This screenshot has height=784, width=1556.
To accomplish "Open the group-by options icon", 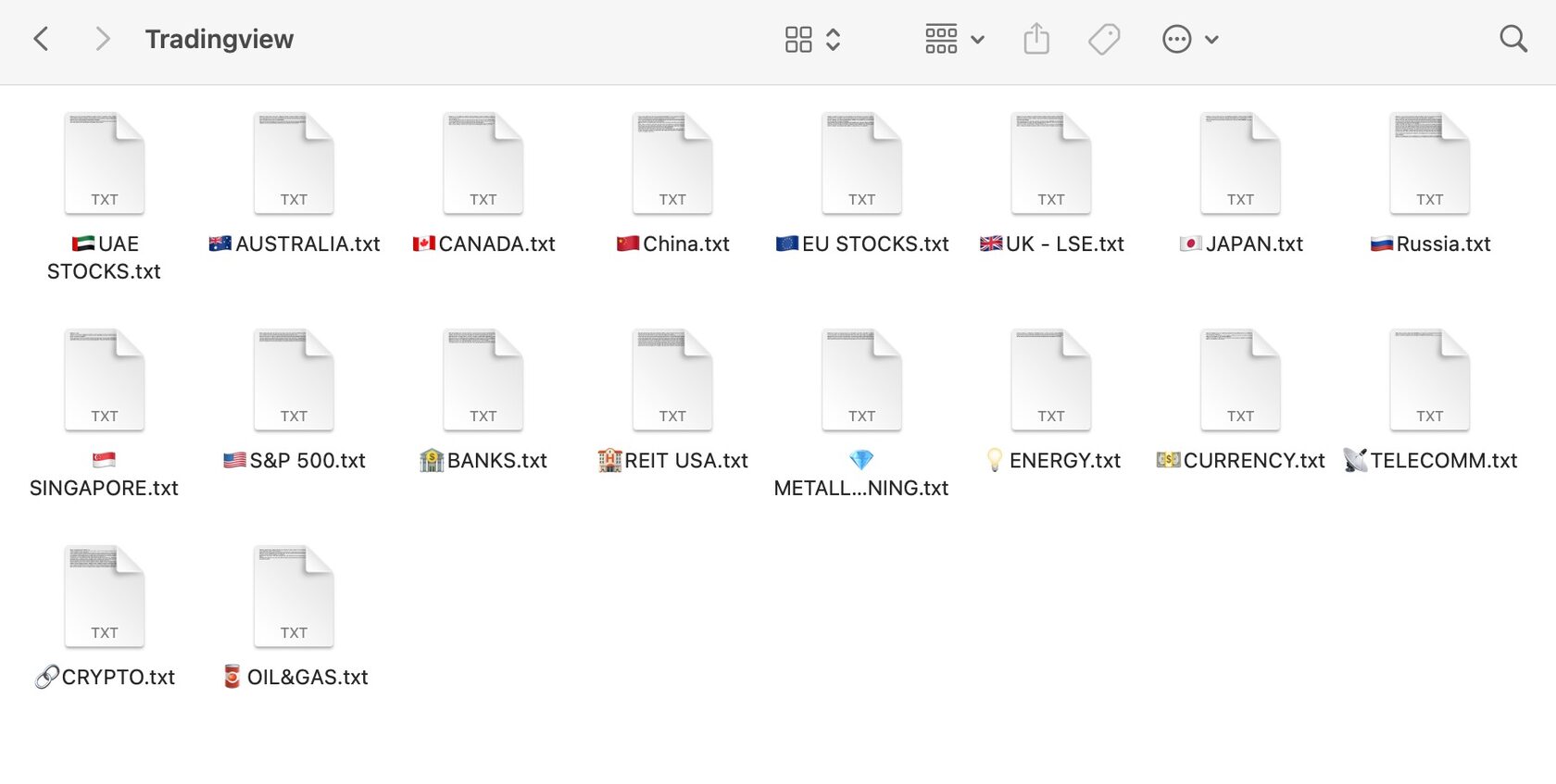I will click(941, 39).
